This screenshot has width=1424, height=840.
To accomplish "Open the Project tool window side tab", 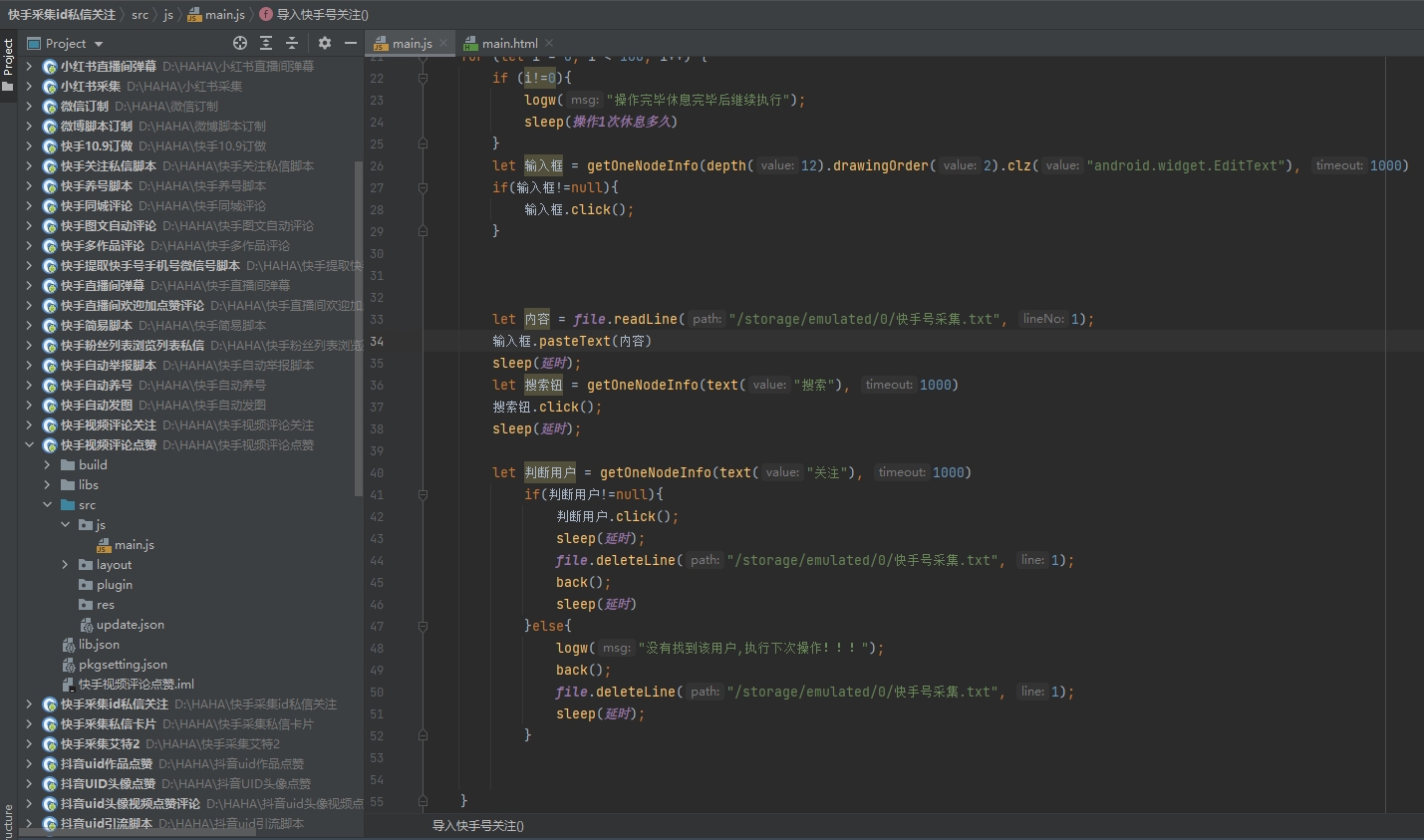I will [x=8, y=65].
